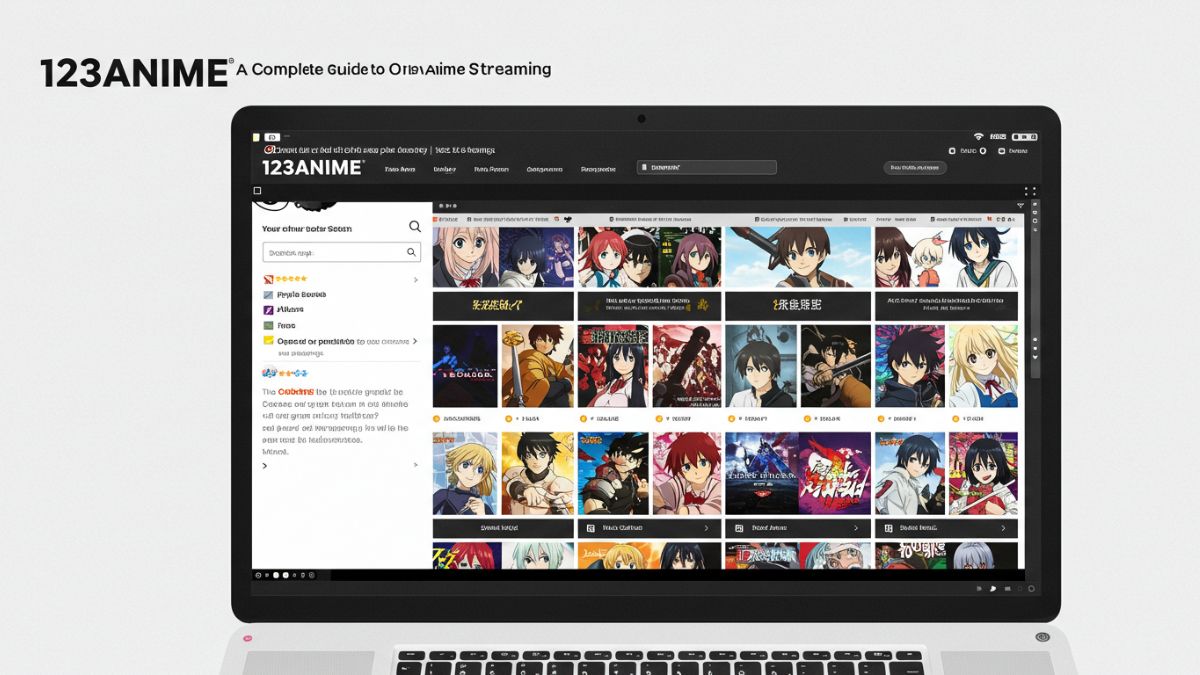The image size is (1200, 675).
Task: Click the magnifier icon inside the sidebar search box
Action: tap(412, 253)
